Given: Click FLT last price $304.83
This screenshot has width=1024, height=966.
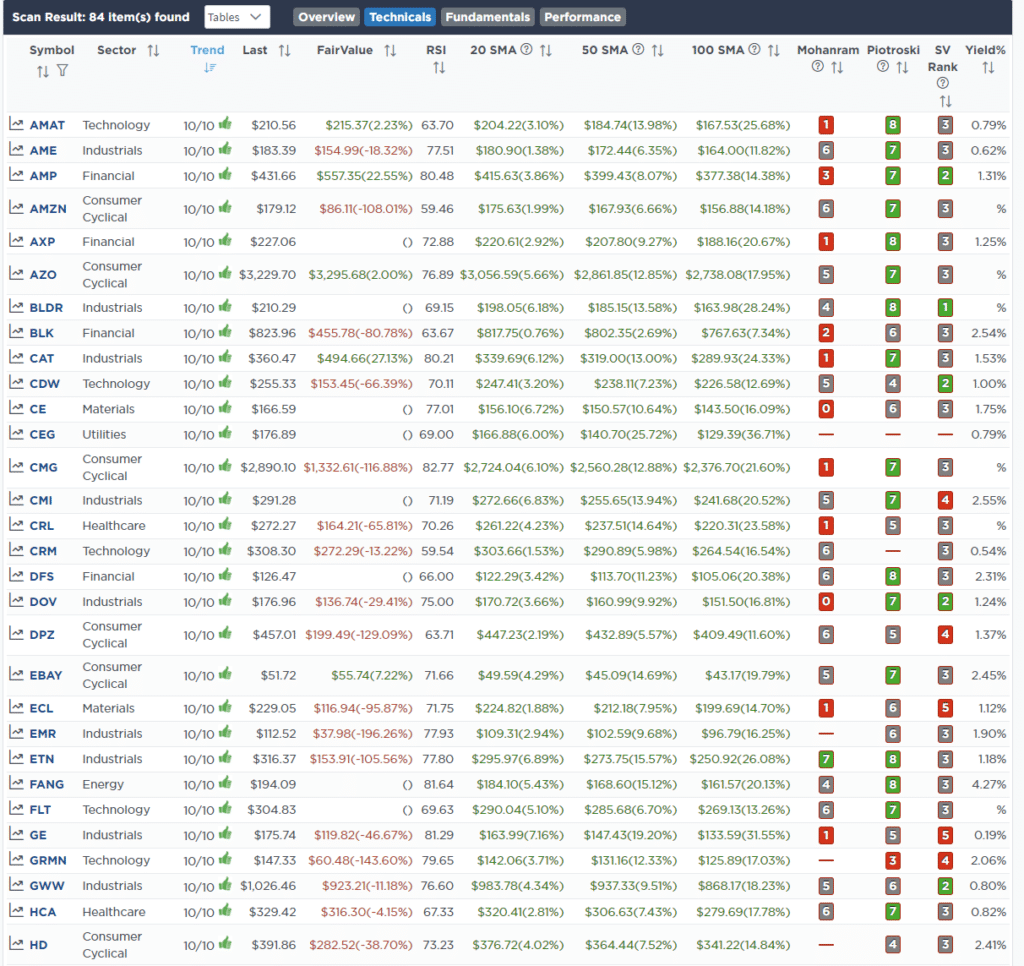Looking at the screenshot, I should click(272, 811).
